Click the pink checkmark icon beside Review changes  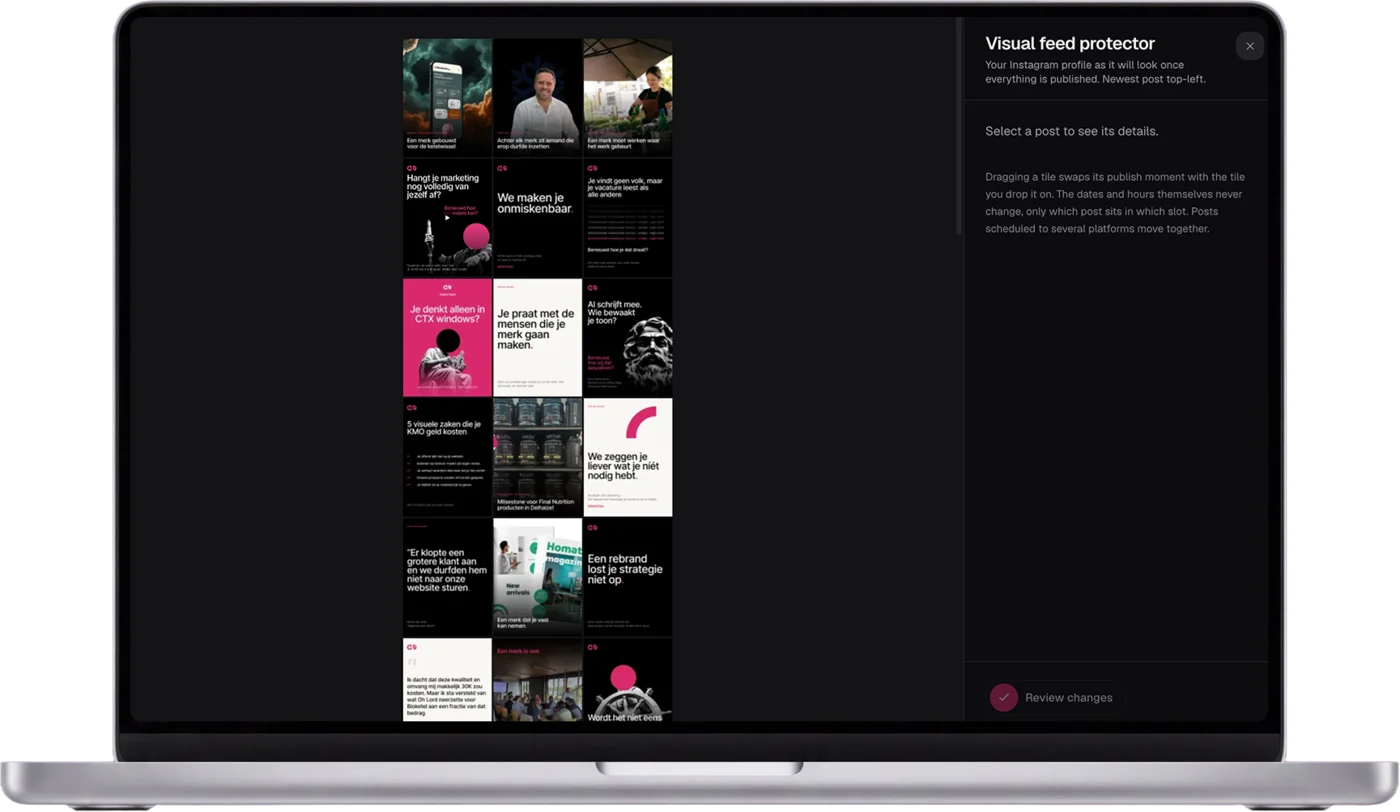point(1004,697)
